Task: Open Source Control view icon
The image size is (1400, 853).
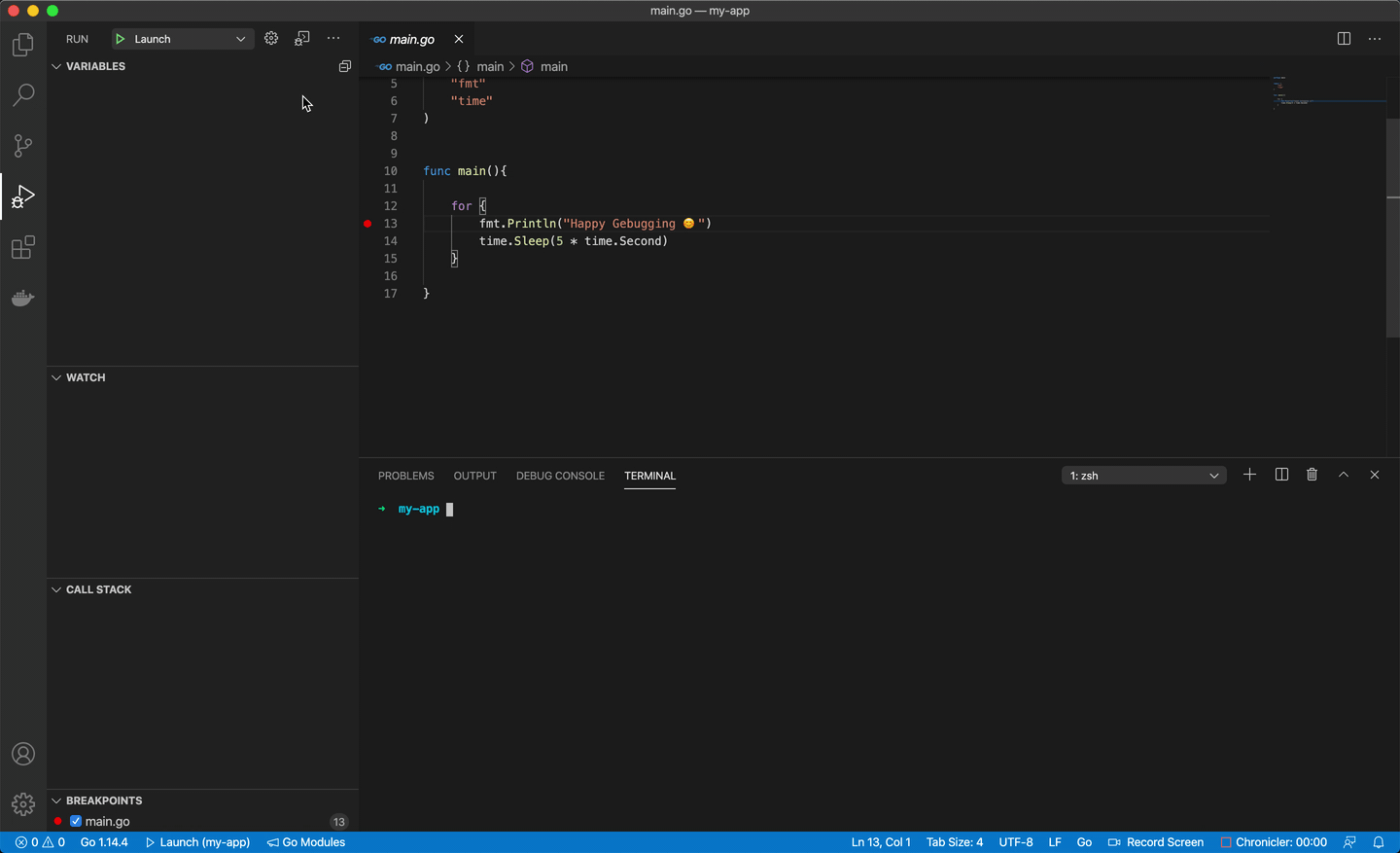Action: point(23,146)
